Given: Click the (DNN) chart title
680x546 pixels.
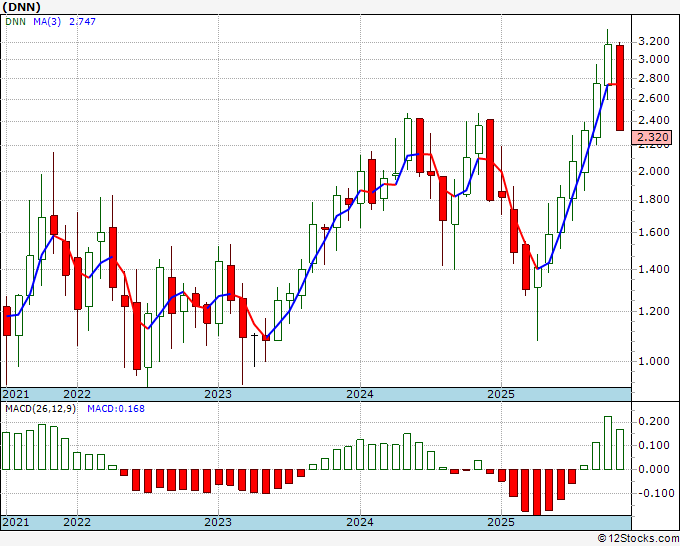Looking at the screenshot, I should 21,7.
